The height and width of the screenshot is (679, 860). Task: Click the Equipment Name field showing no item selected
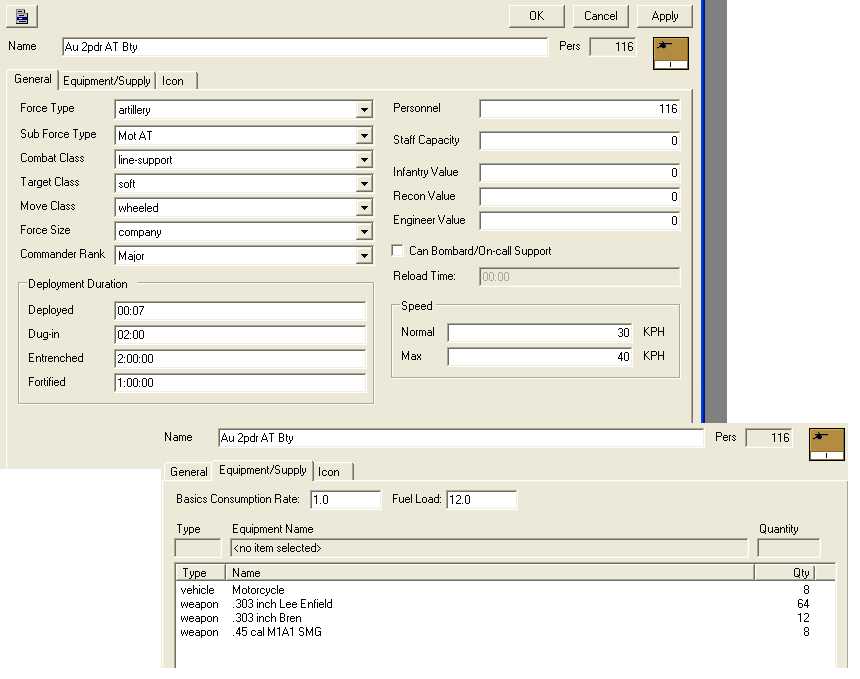pyautogui.click(x=489, y=548)
